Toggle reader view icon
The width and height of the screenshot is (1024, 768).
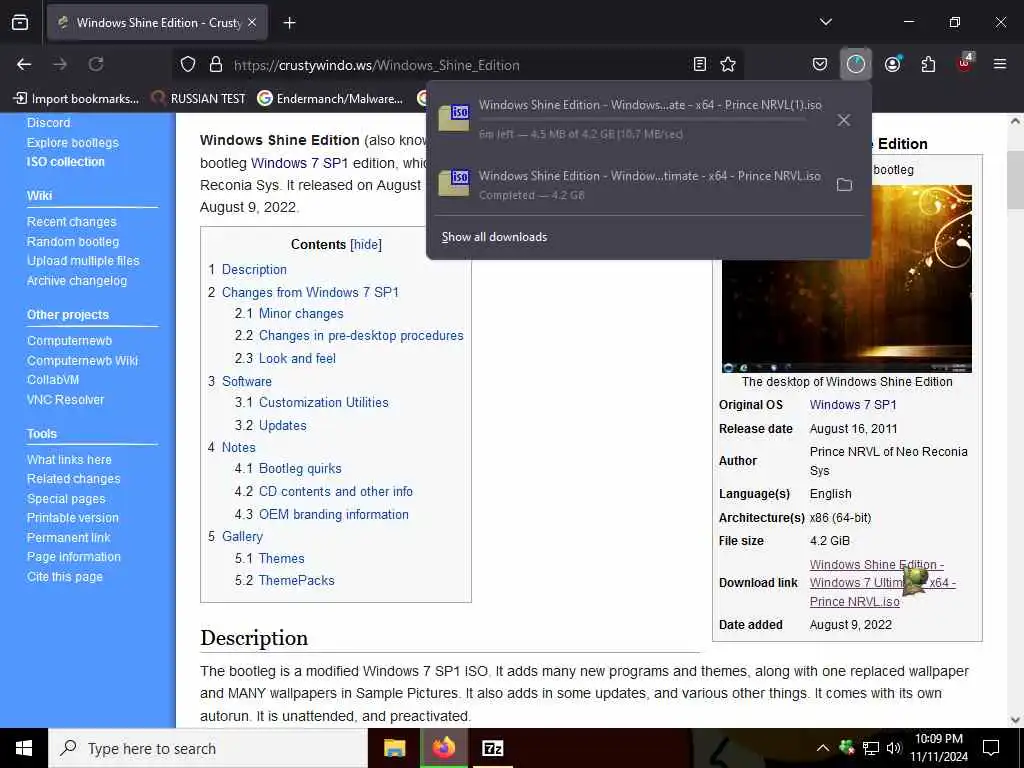point(699,64)
